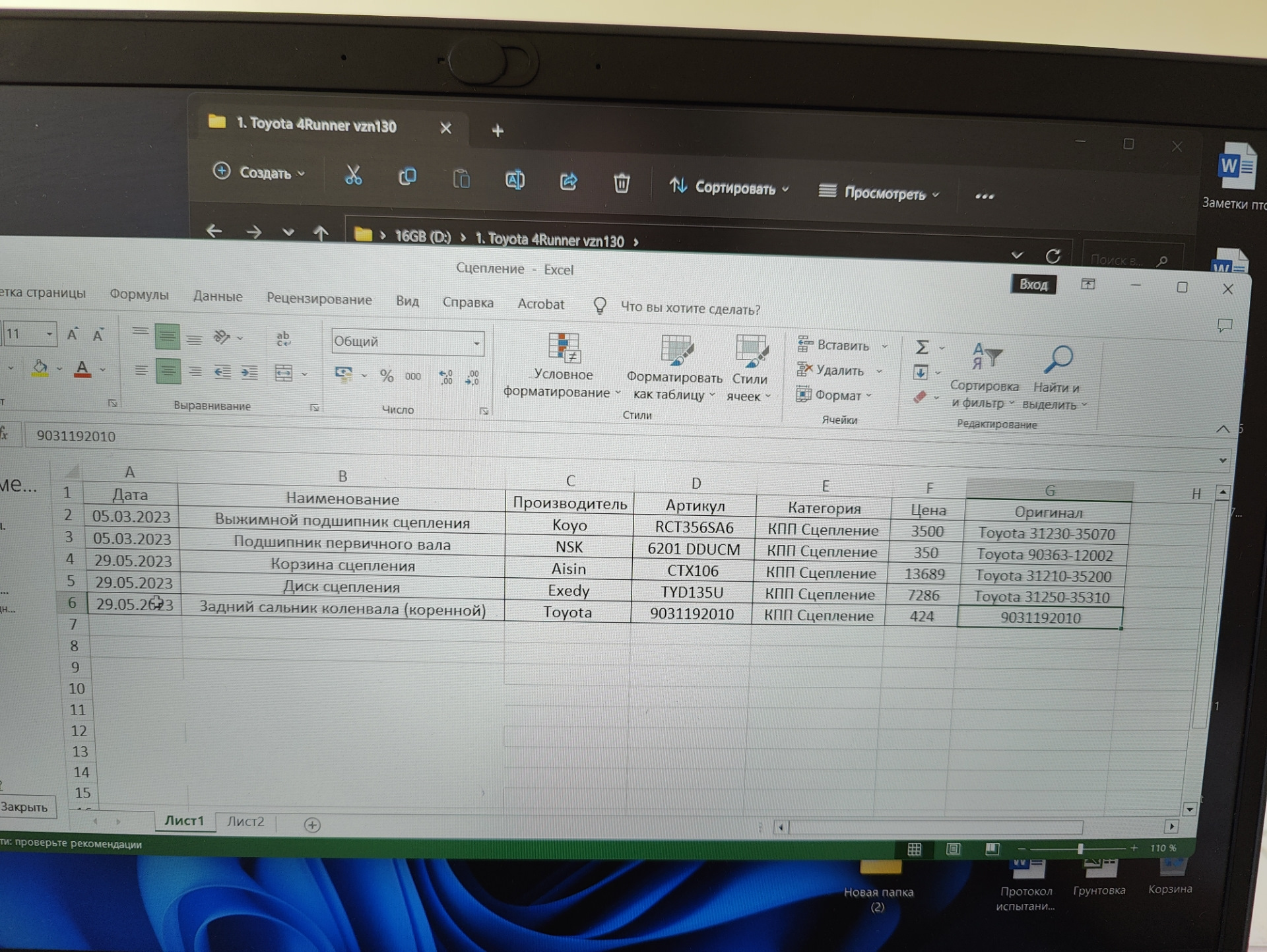This screenshot has height=952, width=1267.
Task: Click the AutoSum sigma icon
Action: (923, 347)
